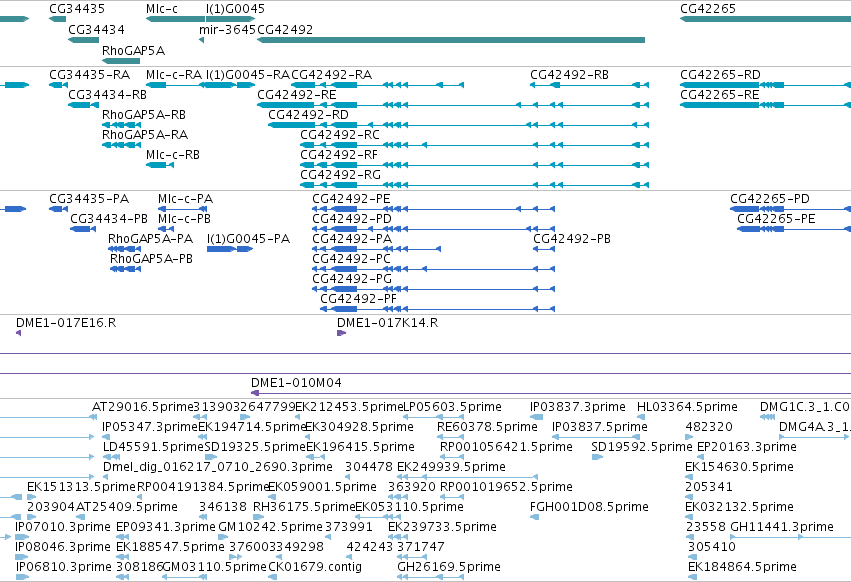This screenshot has width=851, height=582.
Task: Click the l(1)G0045-RA transcript label
Action: pyautogui.click(x=248, y=74)
